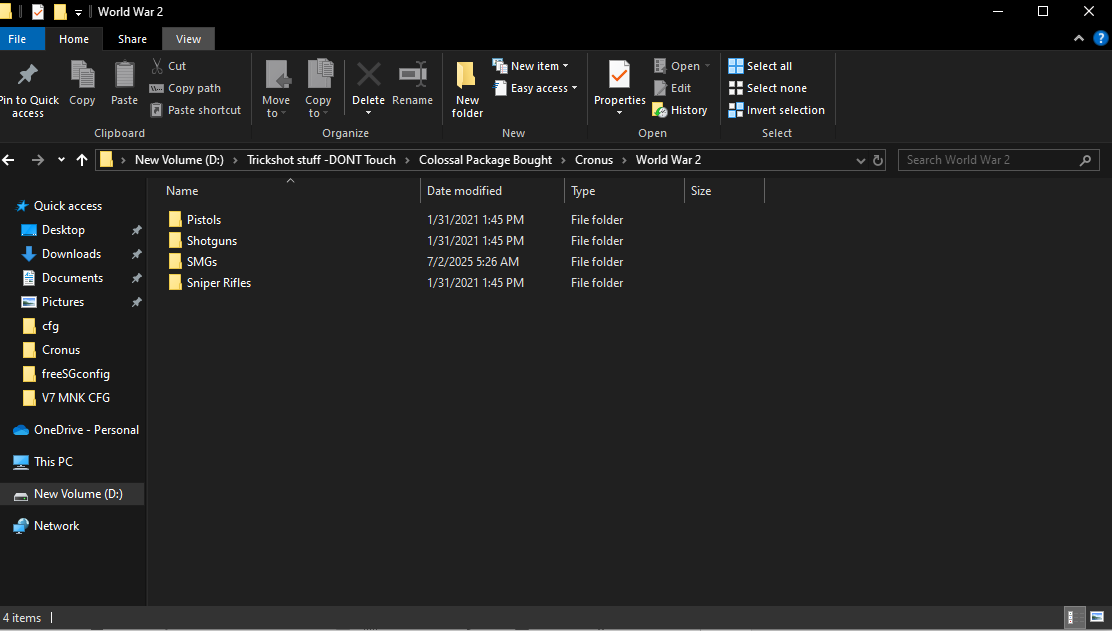Expand the address bar history dropdown
This screenshot has height=631, width=1112.
(860, 160)
